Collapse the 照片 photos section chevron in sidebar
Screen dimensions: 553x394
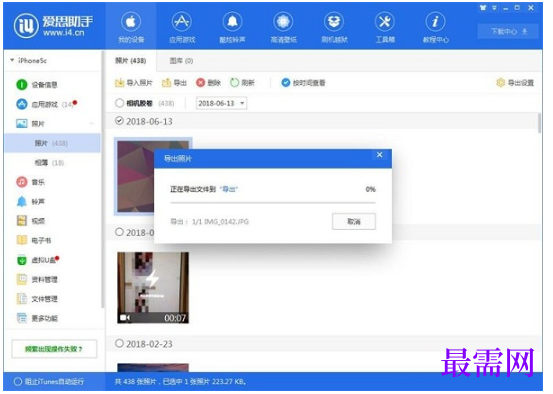tap(91, 123)
